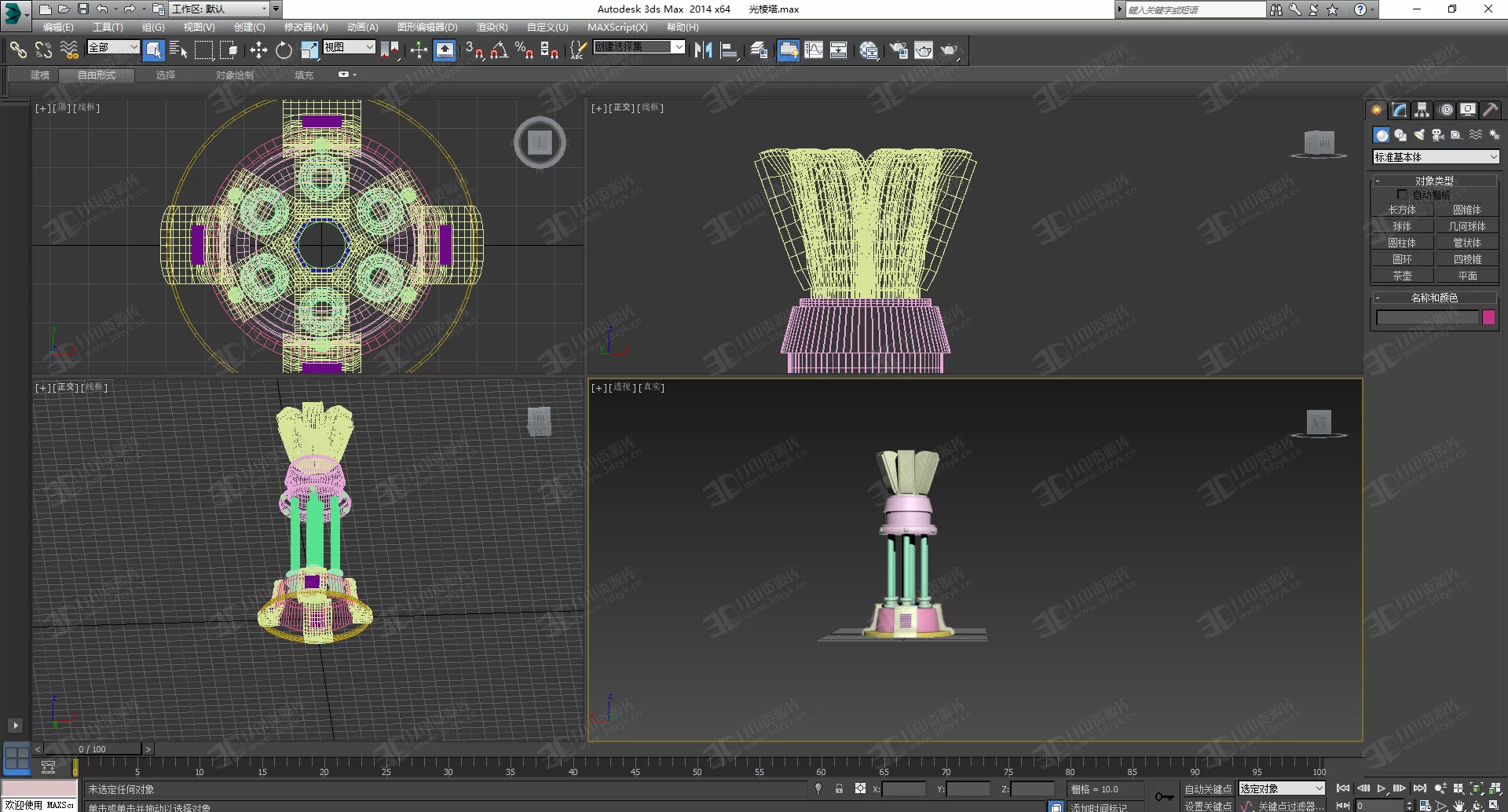Viewport: 1508px width, 812px height.
Task: Click the 几何球体 geosphere button
Action: pyautogui.click(x=1467, y=226)
